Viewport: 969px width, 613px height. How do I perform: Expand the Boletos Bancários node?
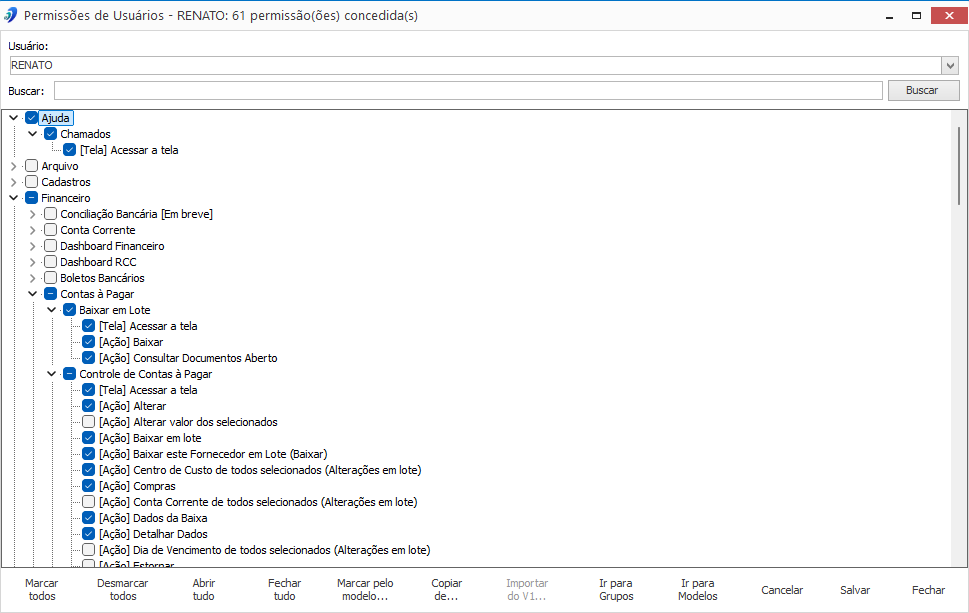(x=33, y=278)
